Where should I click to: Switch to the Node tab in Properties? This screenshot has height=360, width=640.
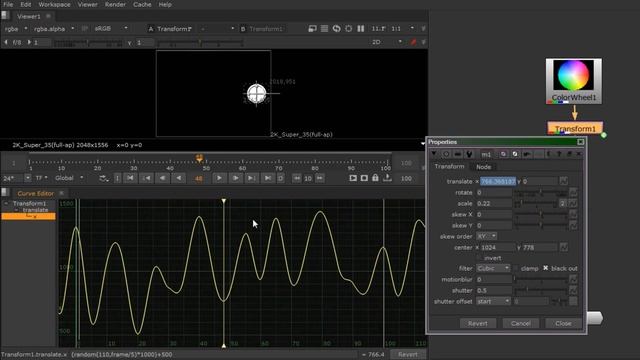[483, 167]
